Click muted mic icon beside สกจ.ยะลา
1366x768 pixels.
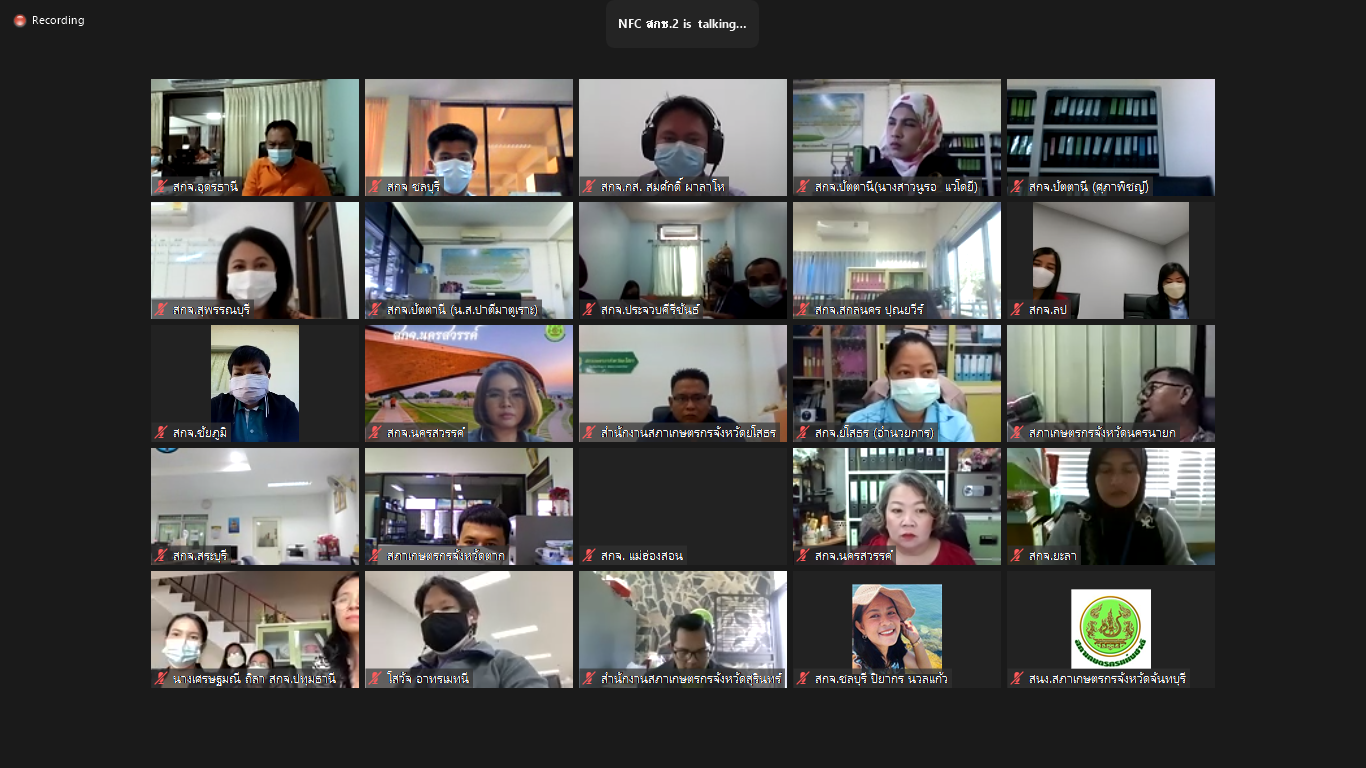(x=1017, y=555)
